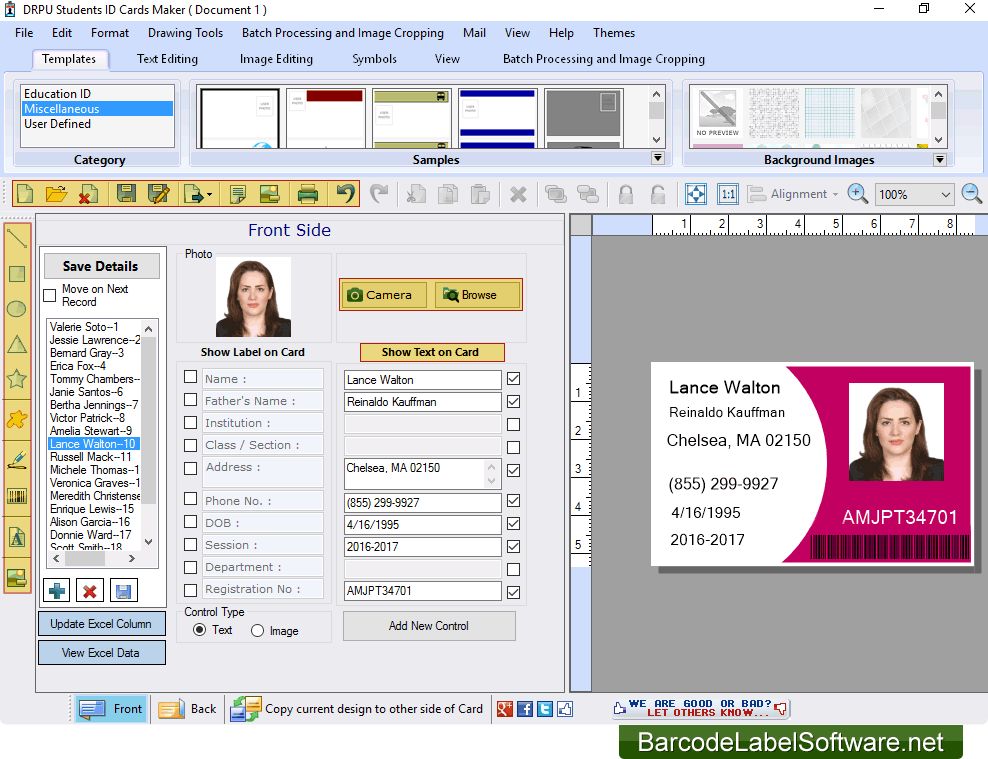Open the Themes menu
This screenshot has width=988, height=759.
(x=614, y=33)
